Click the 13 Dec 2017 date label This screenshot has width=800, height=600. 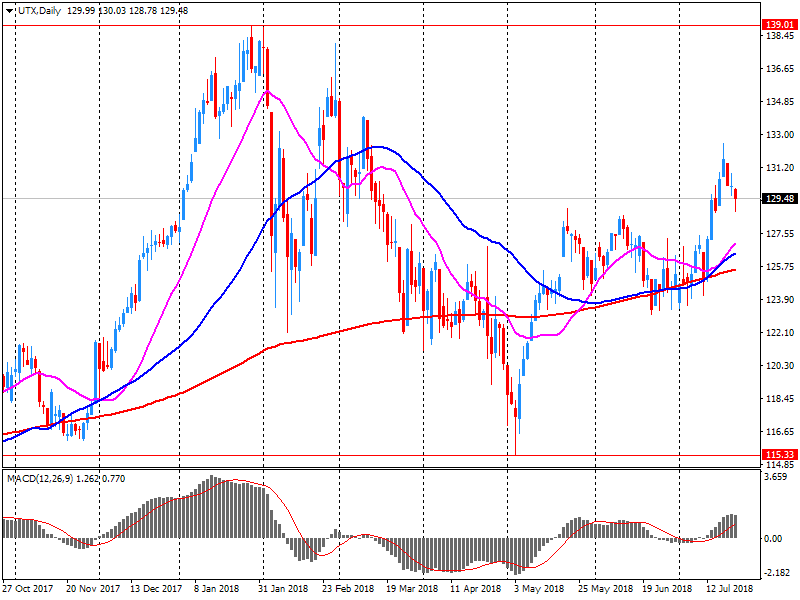coord(156,588)
